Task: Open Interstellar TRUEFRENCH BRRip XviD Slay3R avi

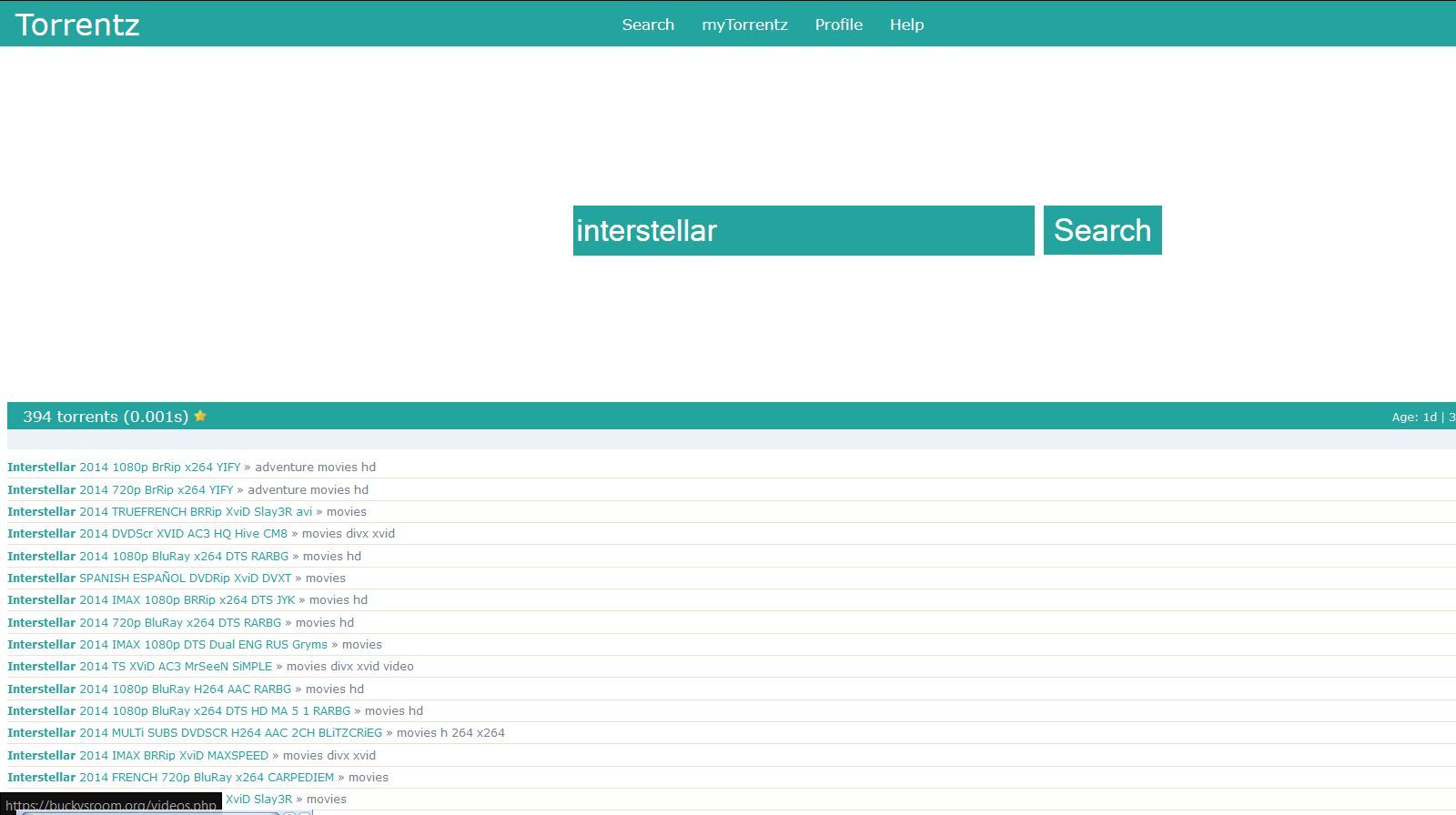Action: (x=159, y=511)
